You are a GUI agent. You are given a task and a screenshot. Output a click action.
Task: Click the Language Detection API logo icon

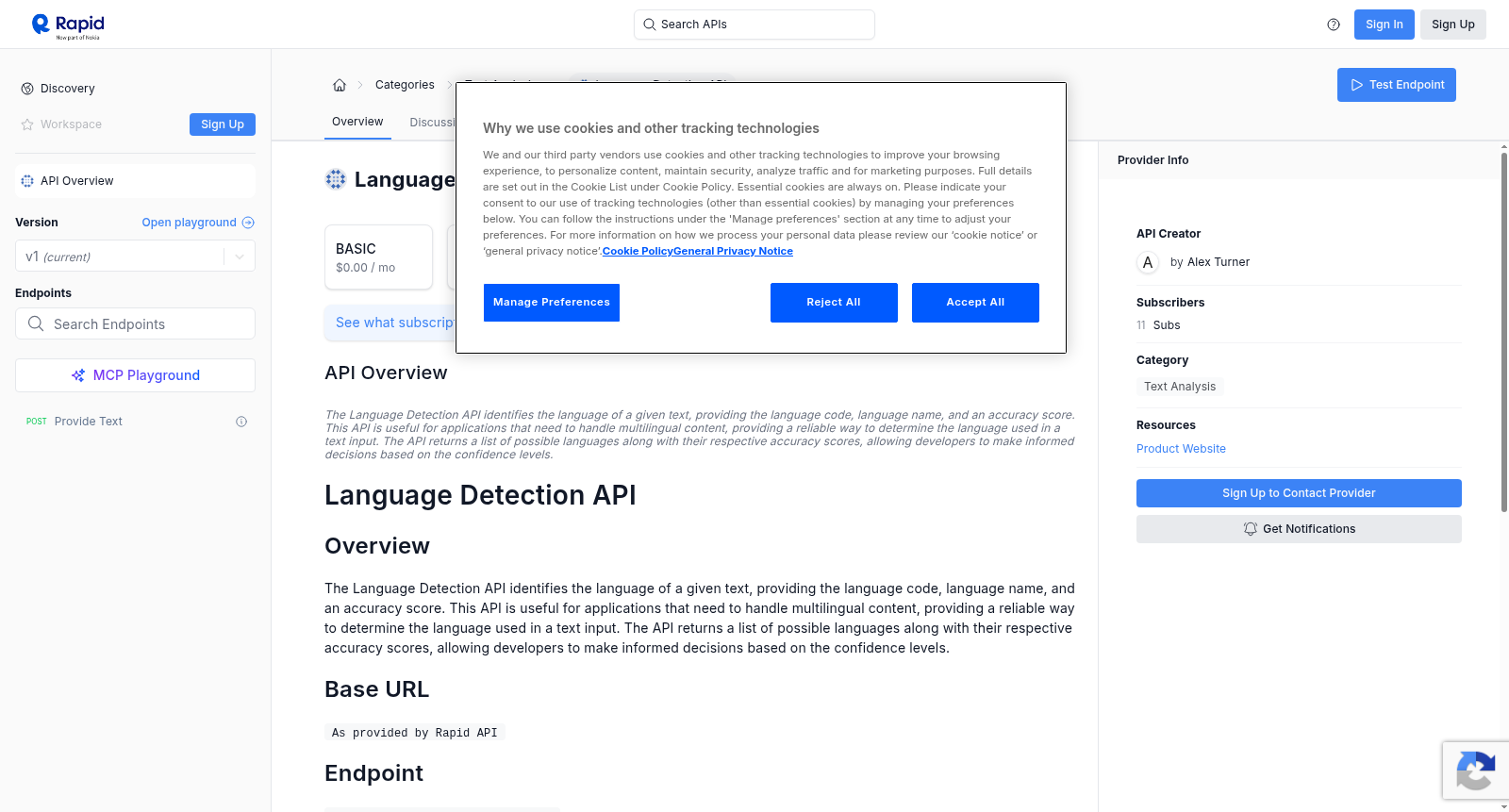[x=336, y=179]
